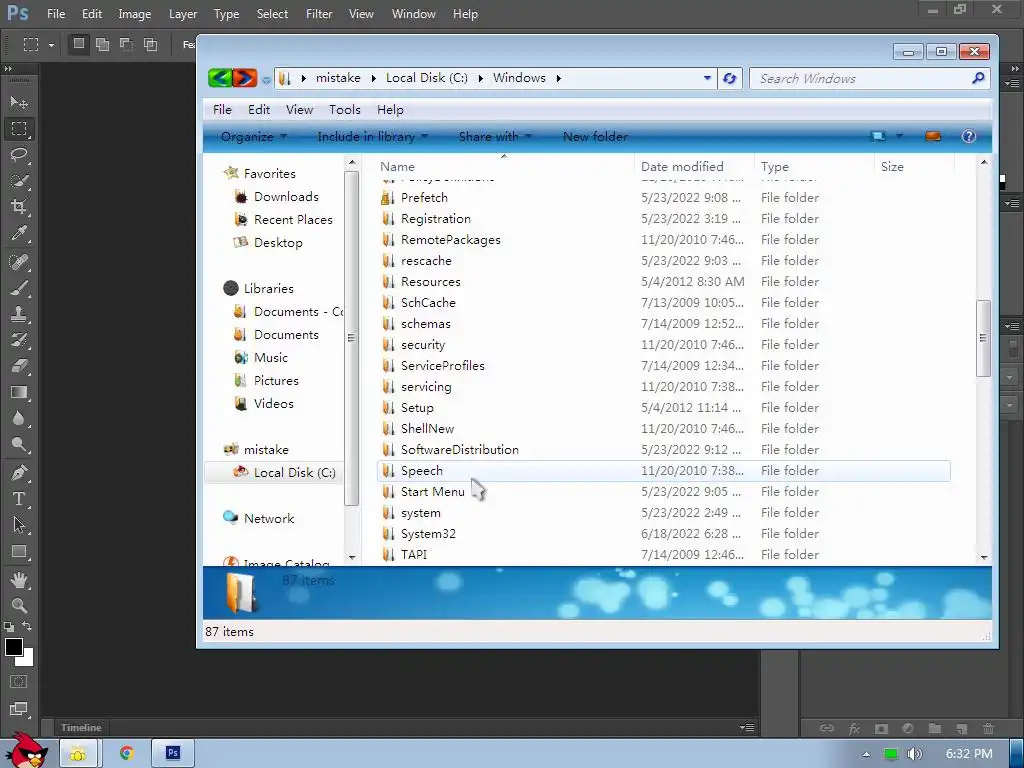Select the Horizontal Type tool
Screen dimensions: 1024x768
coord(19,499)
